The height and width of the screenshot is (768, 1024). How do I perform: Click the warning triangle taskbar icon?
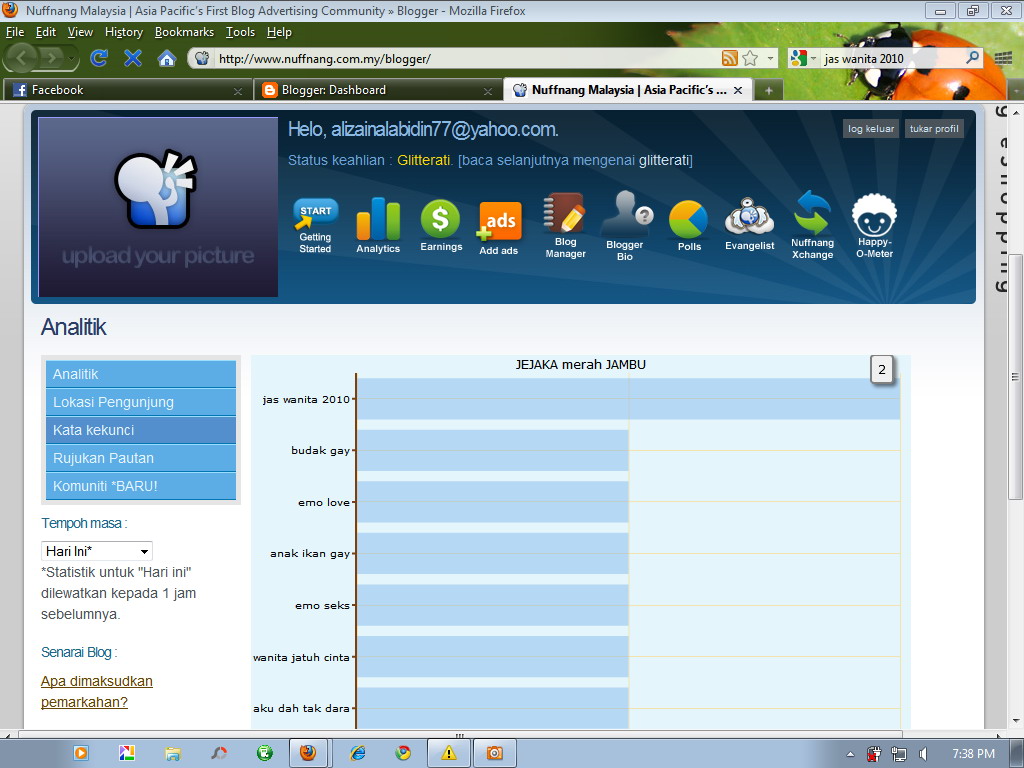449,753
